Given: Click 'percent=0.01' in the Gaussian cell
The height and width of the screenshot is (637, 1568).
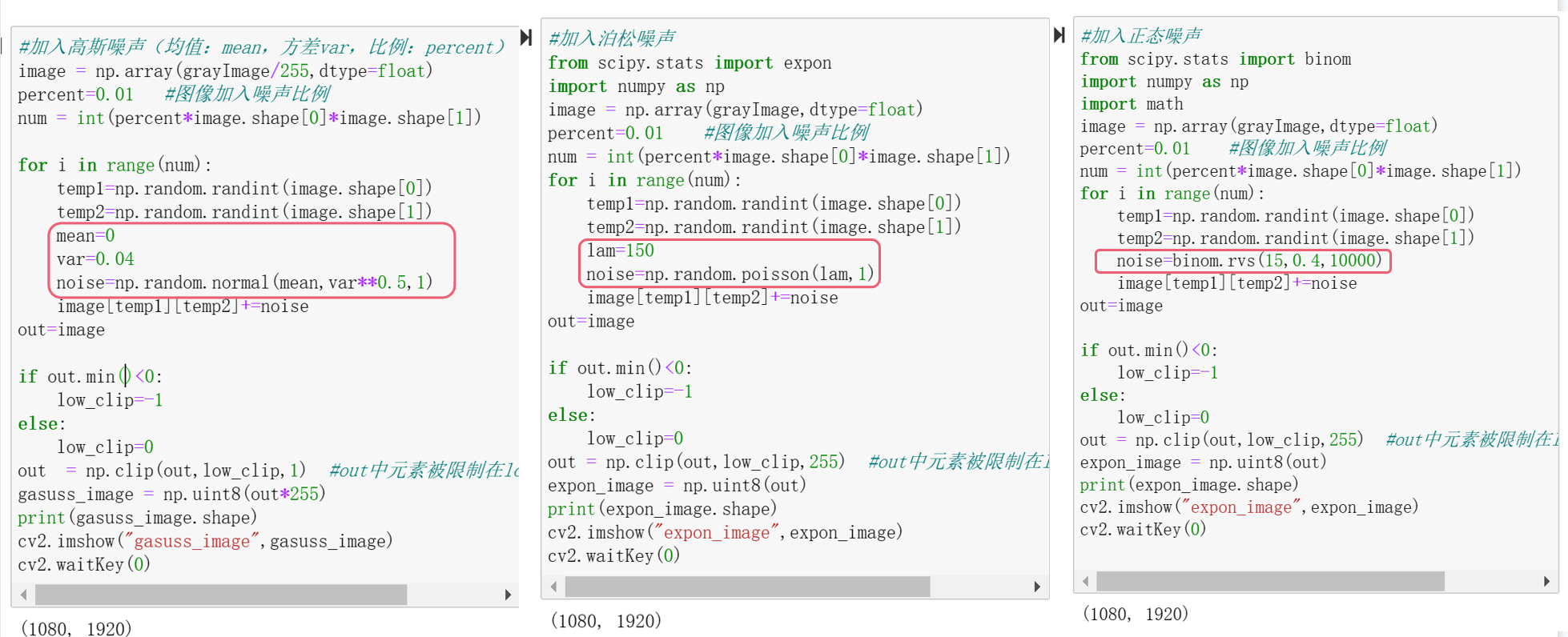Looking at the screenshot, I should [x=75, y=94].
